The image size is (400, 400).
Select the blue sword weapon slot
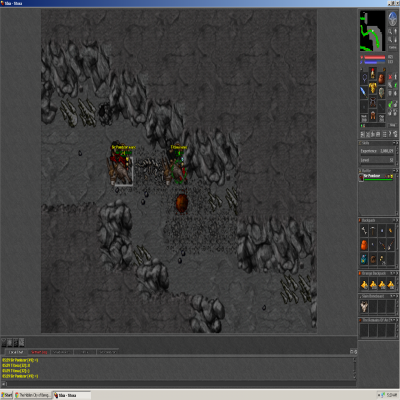pyautogui.click(x=364, y=92)
